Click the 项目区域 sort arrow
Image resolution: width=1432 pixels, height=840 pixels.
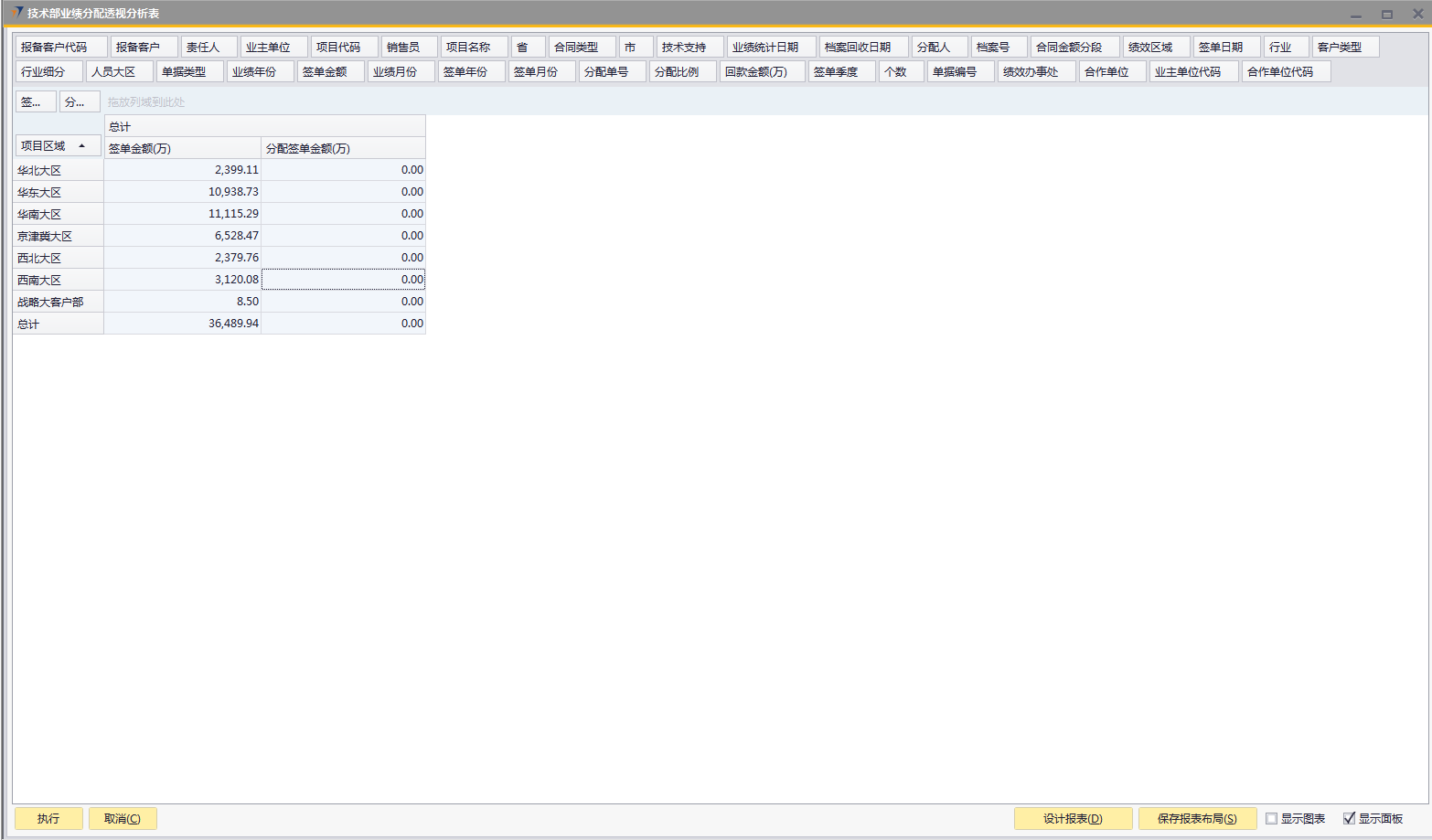(x=82, y=146)
